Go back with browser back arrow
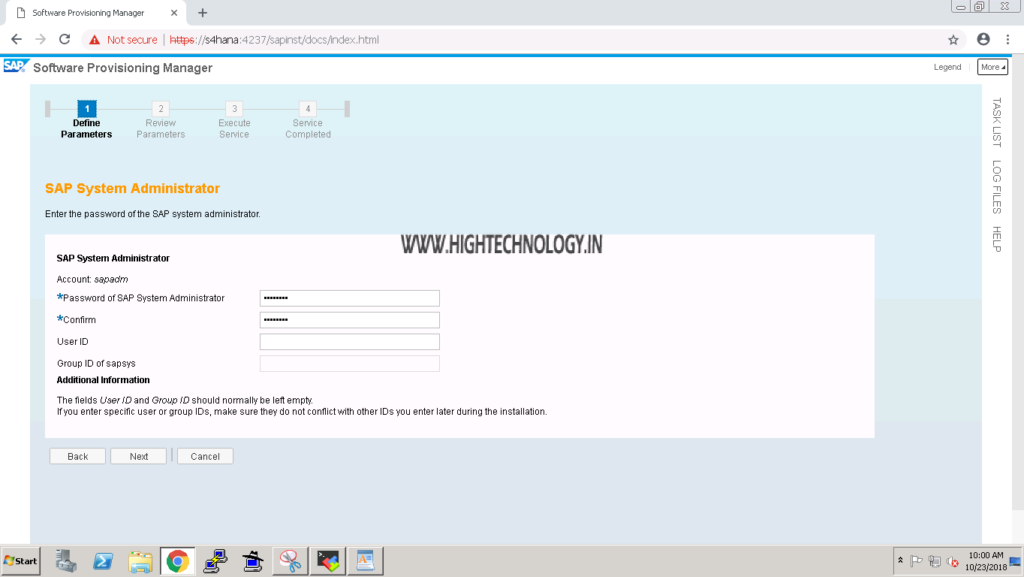1024x577 pixels. point(16,40)
